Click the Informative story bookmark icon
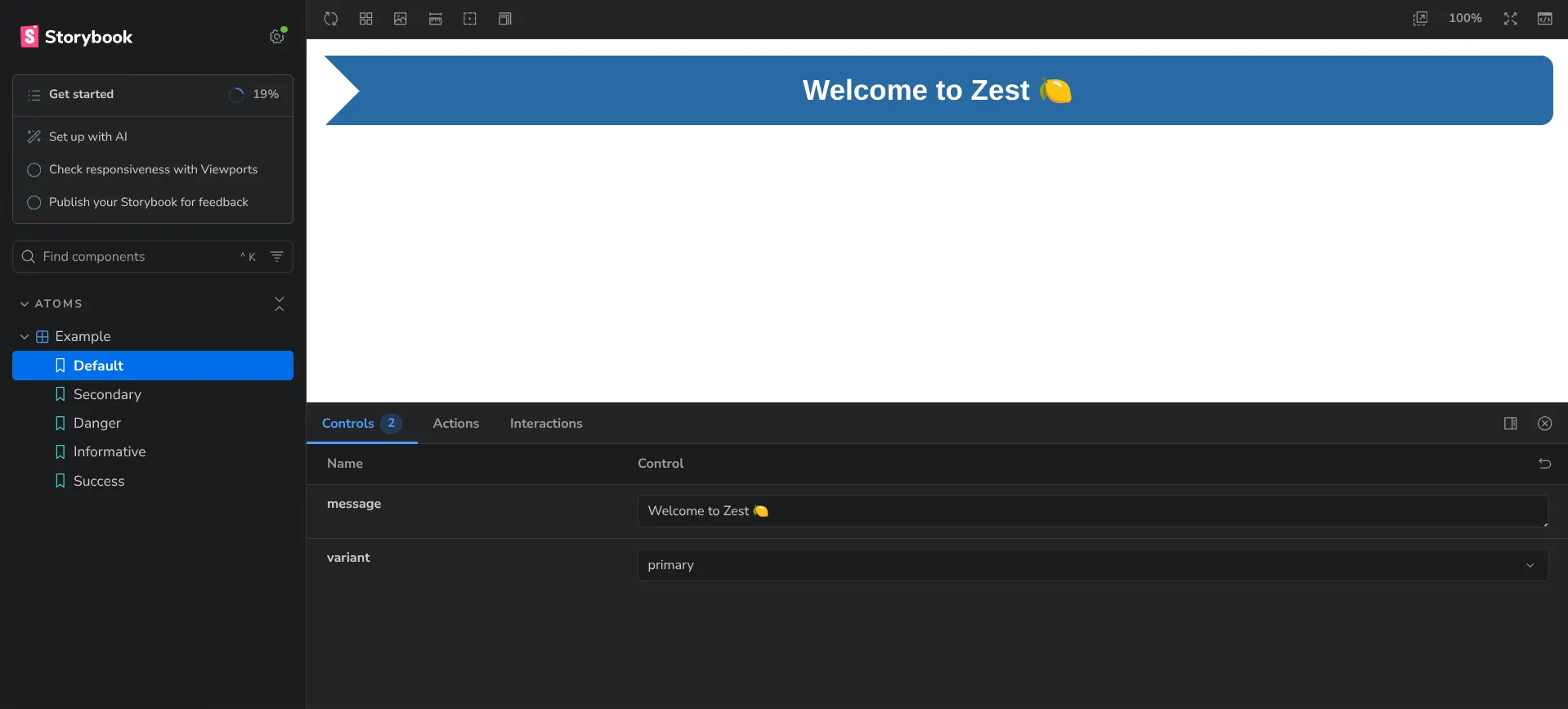This screenshot has height=709, width=1568. pos(60,451)
